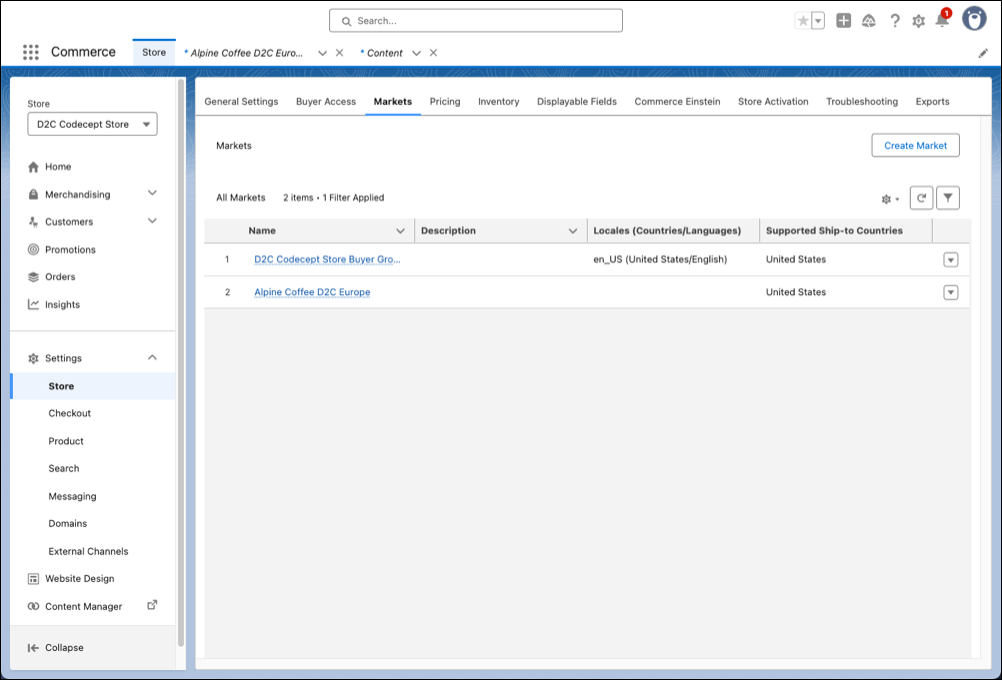View notifications via the bell icon
The height and width of the screenshot is (680, 1002).
942,20
